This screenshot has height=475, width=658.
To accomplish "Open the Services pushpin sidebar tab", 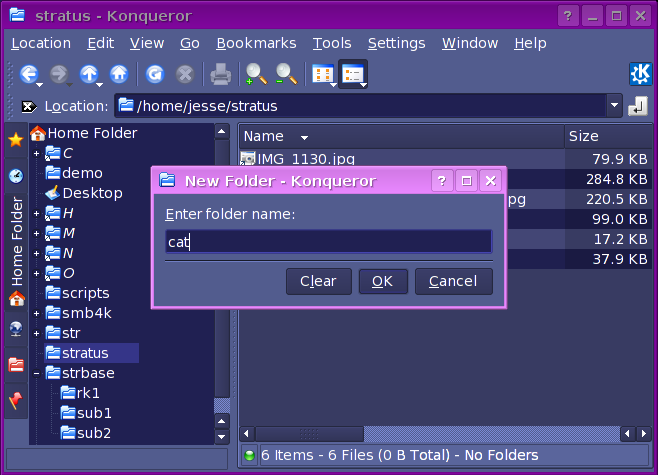I will point(16,401).
